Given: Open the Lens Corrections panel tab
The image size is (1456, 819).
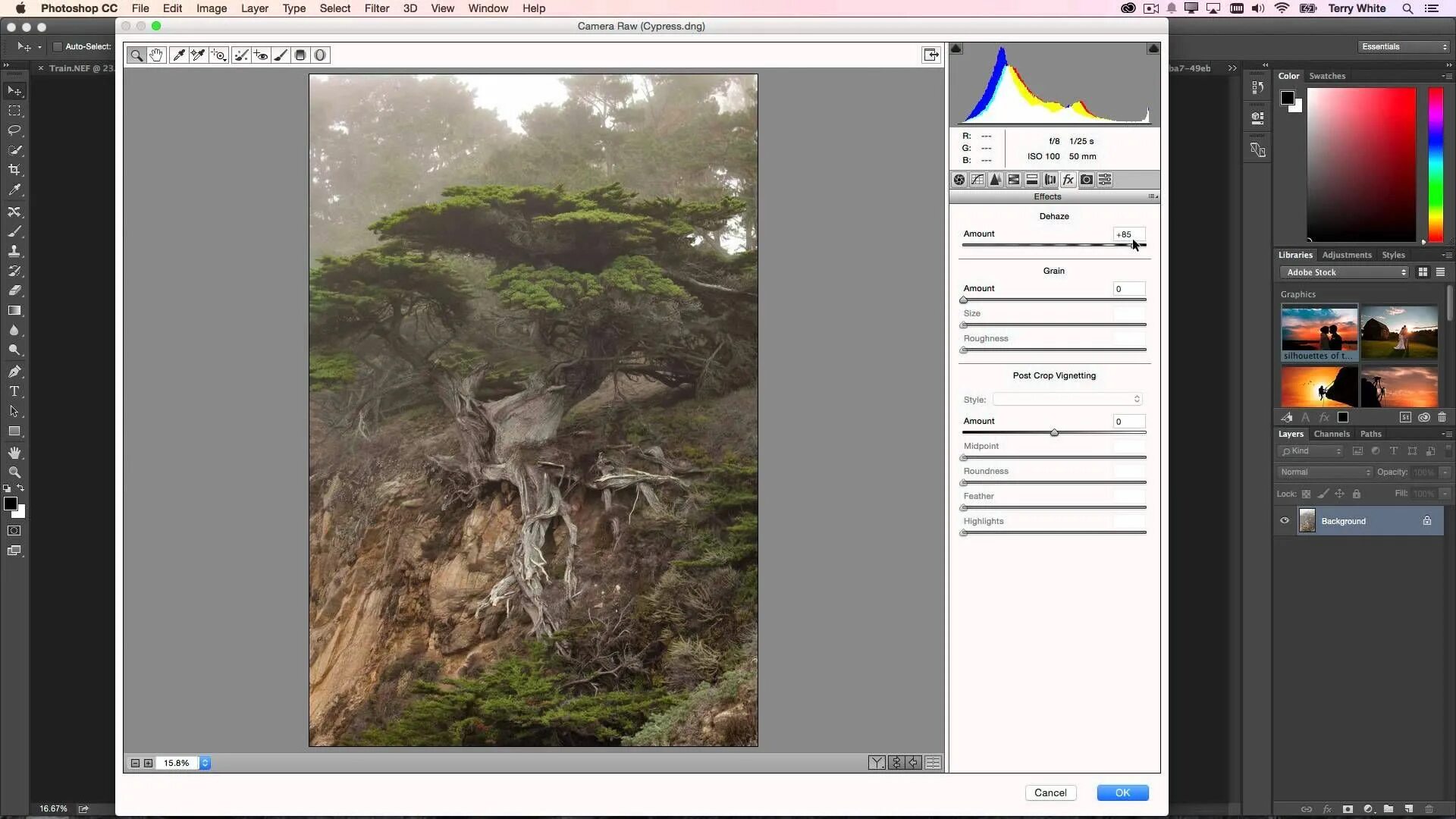Looking at the screenshot, I should 1050,180.
